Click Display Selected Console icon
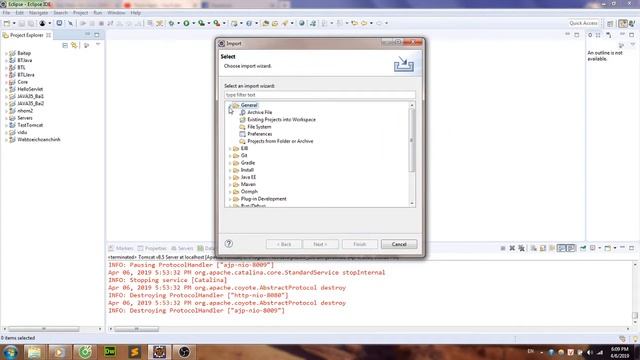The image size is (640, 360). tap(593, 248)
